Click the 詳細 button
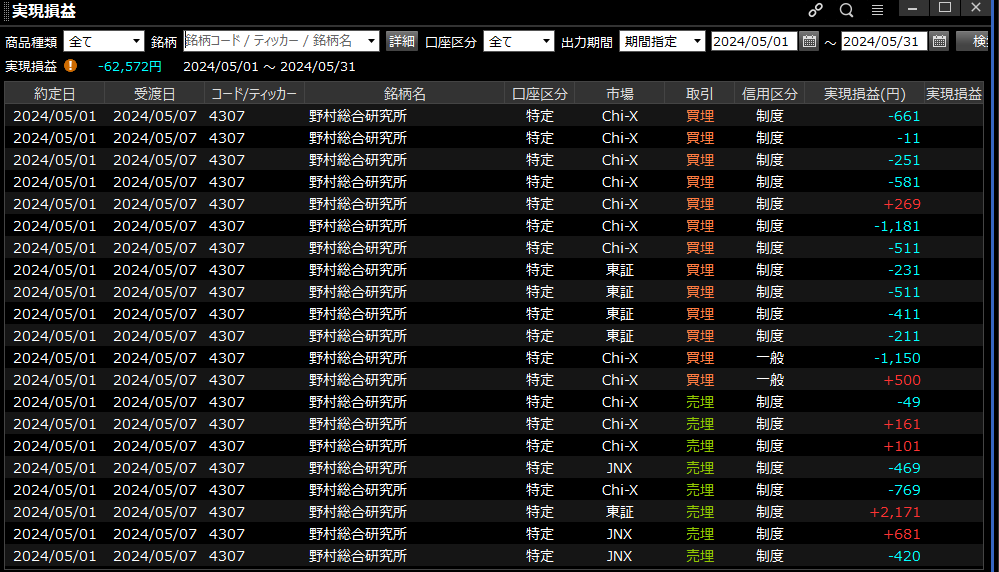The image size is (999, 572). (x=401, y=41)
